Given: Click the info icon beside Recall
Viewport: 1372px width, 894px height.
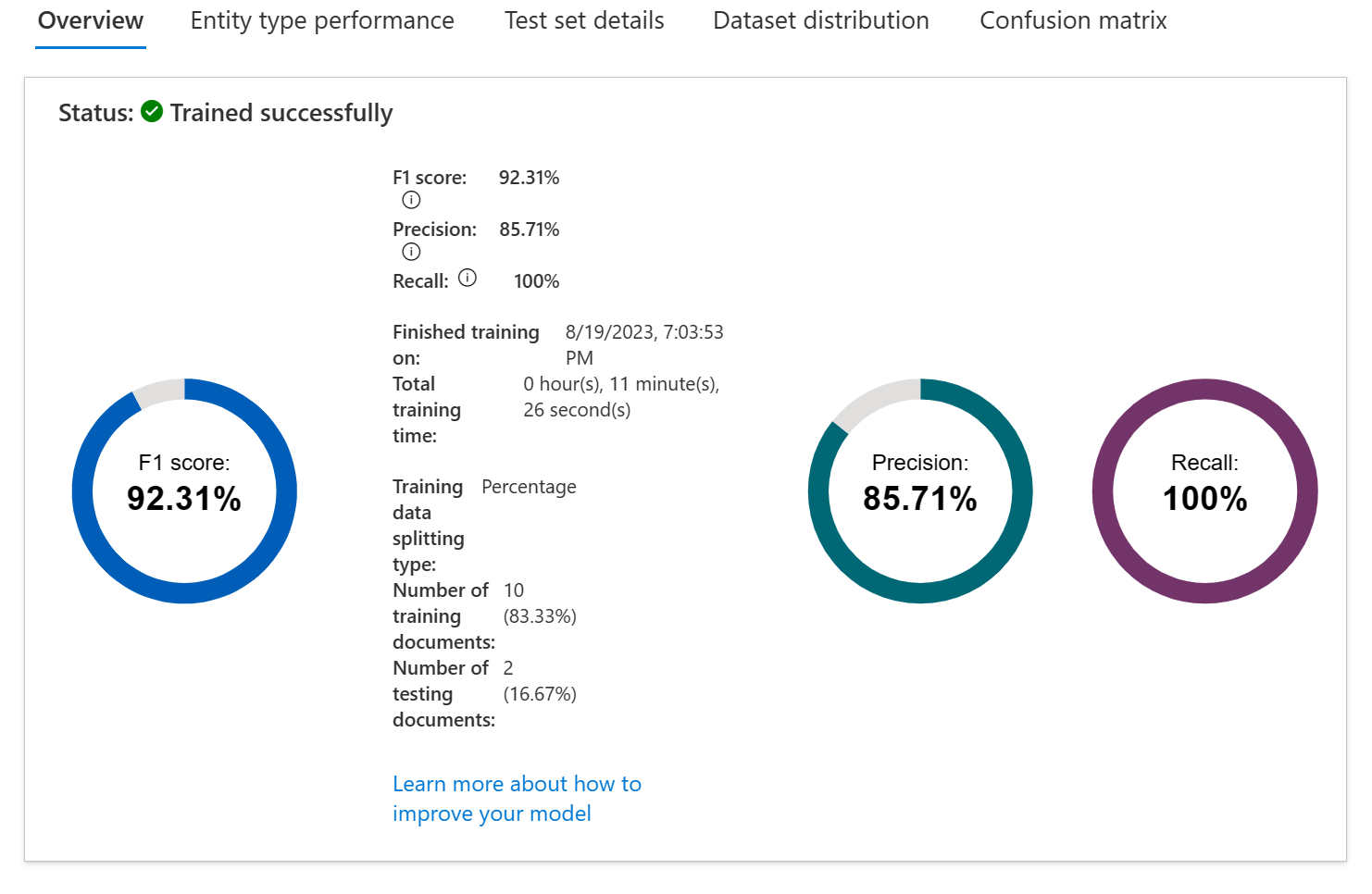Looking at the screenshot, I should click(468, 278).
